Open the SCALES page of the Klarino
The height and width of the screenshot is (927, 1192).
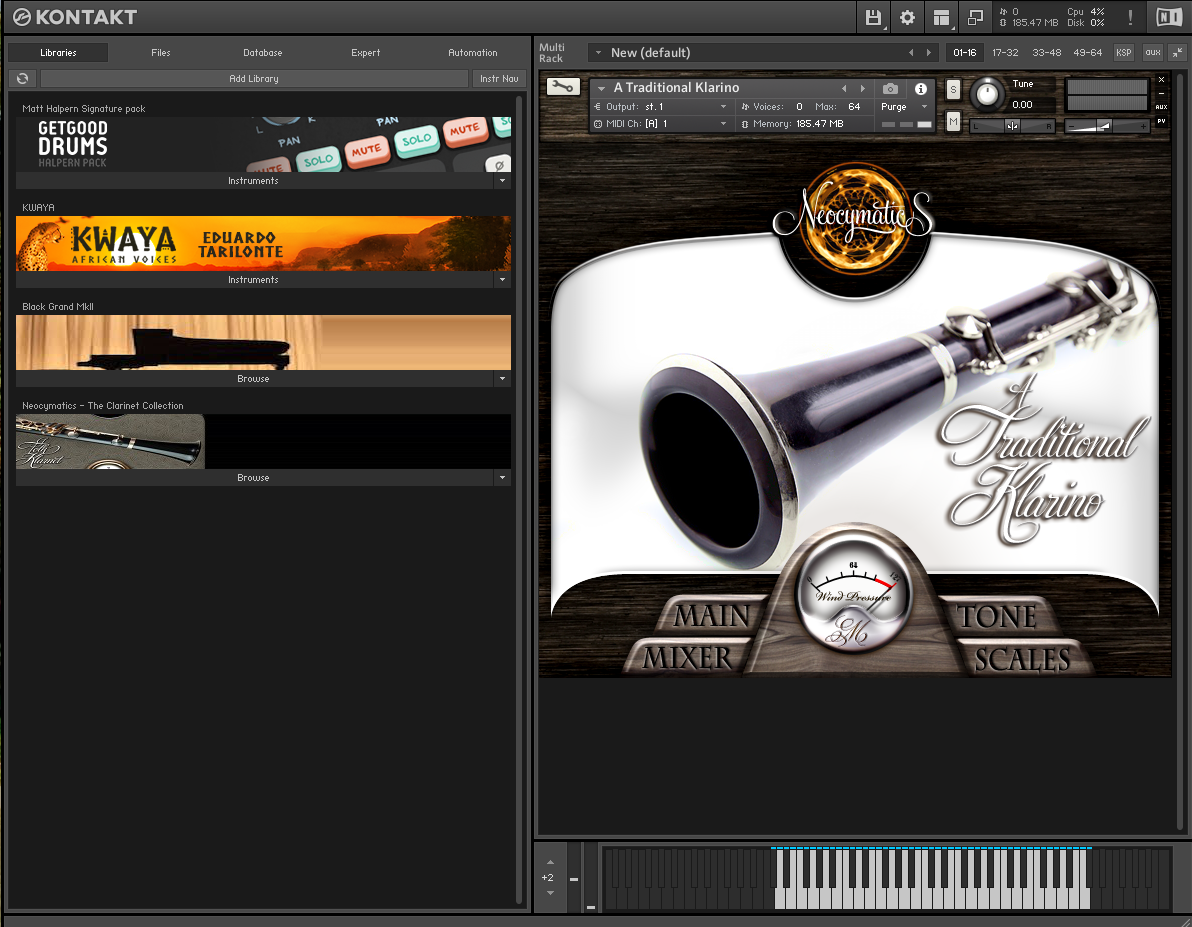tap(1022, 659)
